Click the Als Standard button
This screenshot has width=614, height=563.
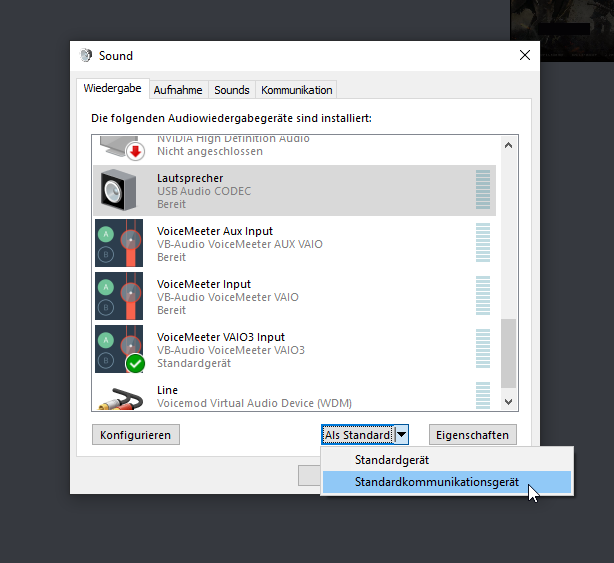357,435
